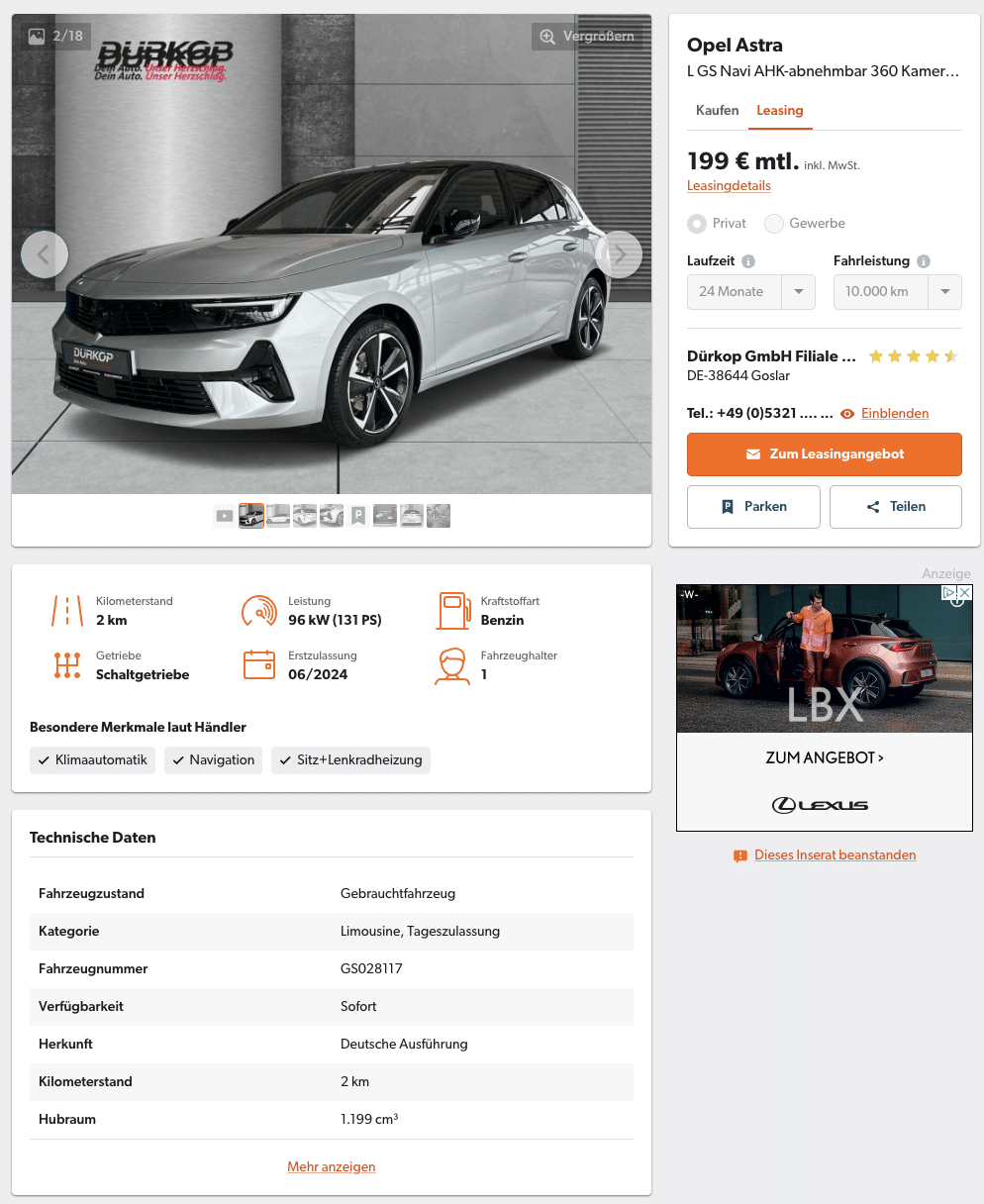984x1204 pixels.
Task: Switch to the Kaufen tab
Action: [x=718, y=111]
